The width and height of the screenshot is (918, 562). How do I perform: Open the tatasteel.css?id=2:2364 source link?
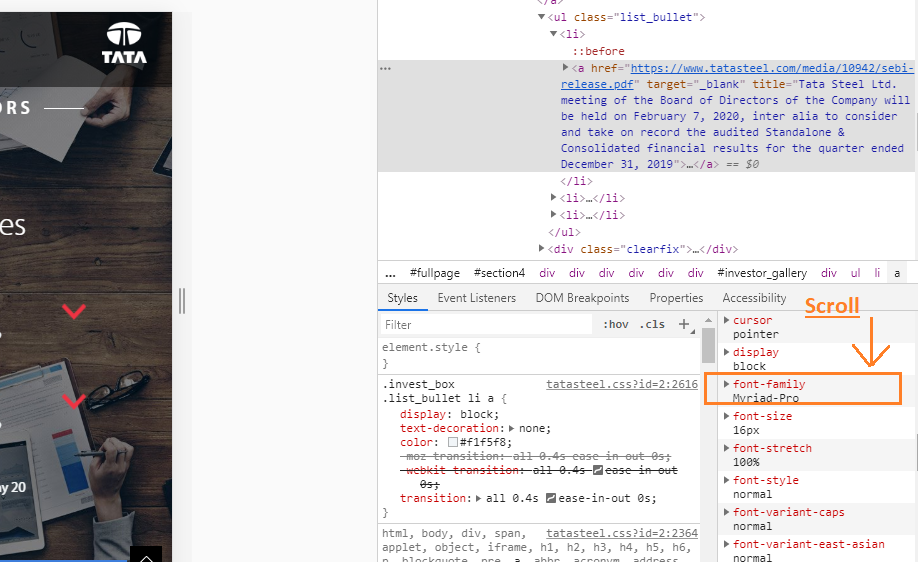pos(622,533)
